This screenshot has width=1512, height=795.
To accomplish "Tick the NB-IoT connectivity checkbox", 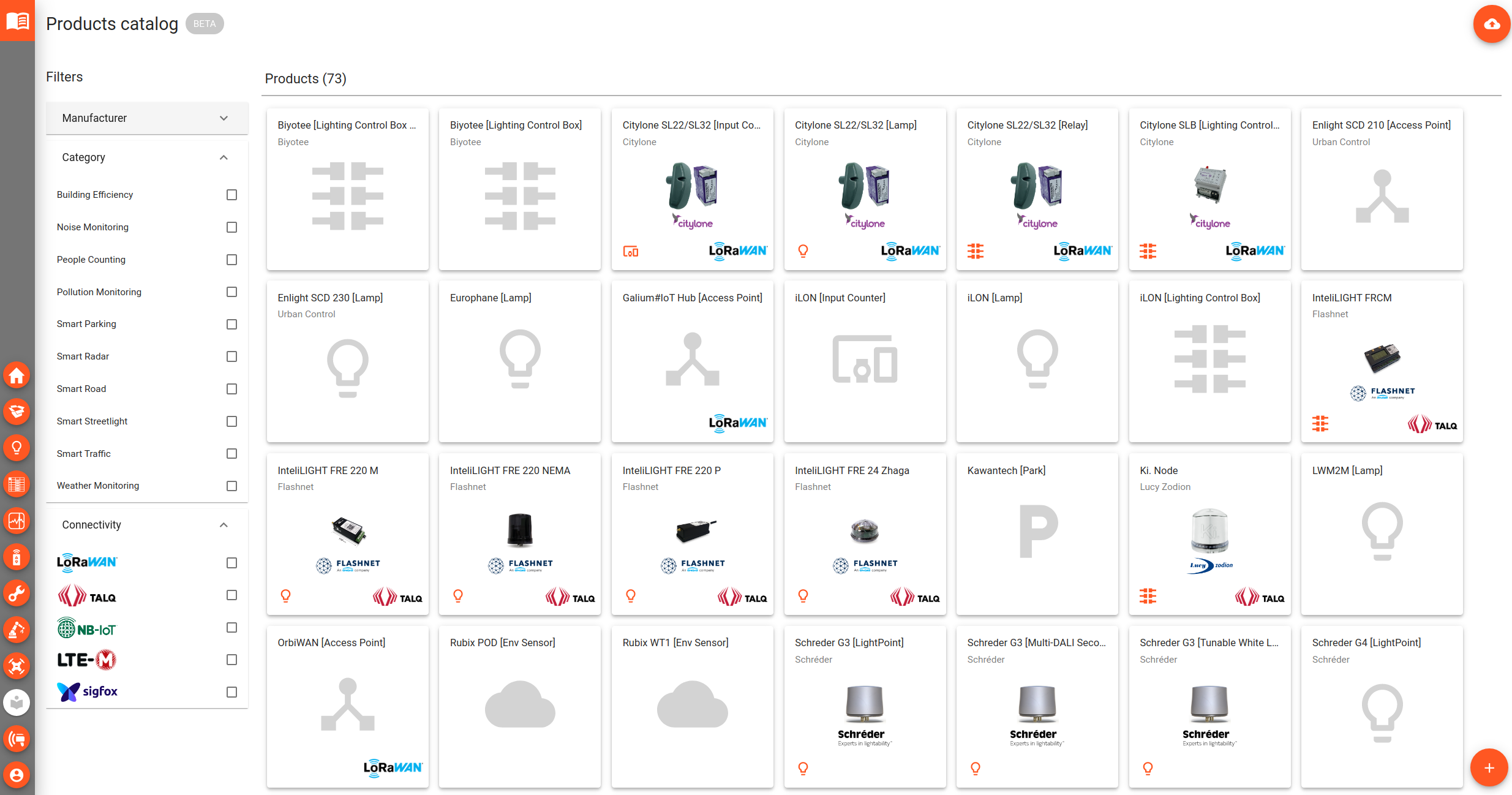I will [231, 628].
